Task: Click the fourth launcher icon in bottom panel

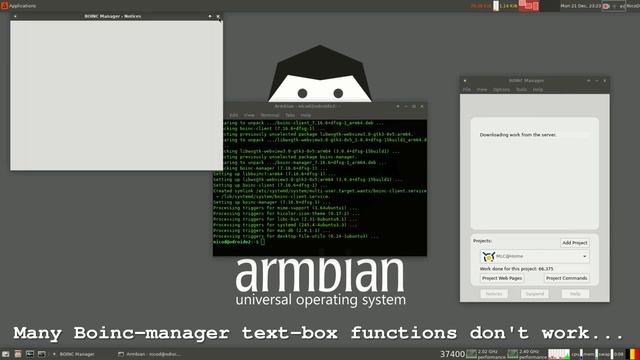Action: pos(42,354)
